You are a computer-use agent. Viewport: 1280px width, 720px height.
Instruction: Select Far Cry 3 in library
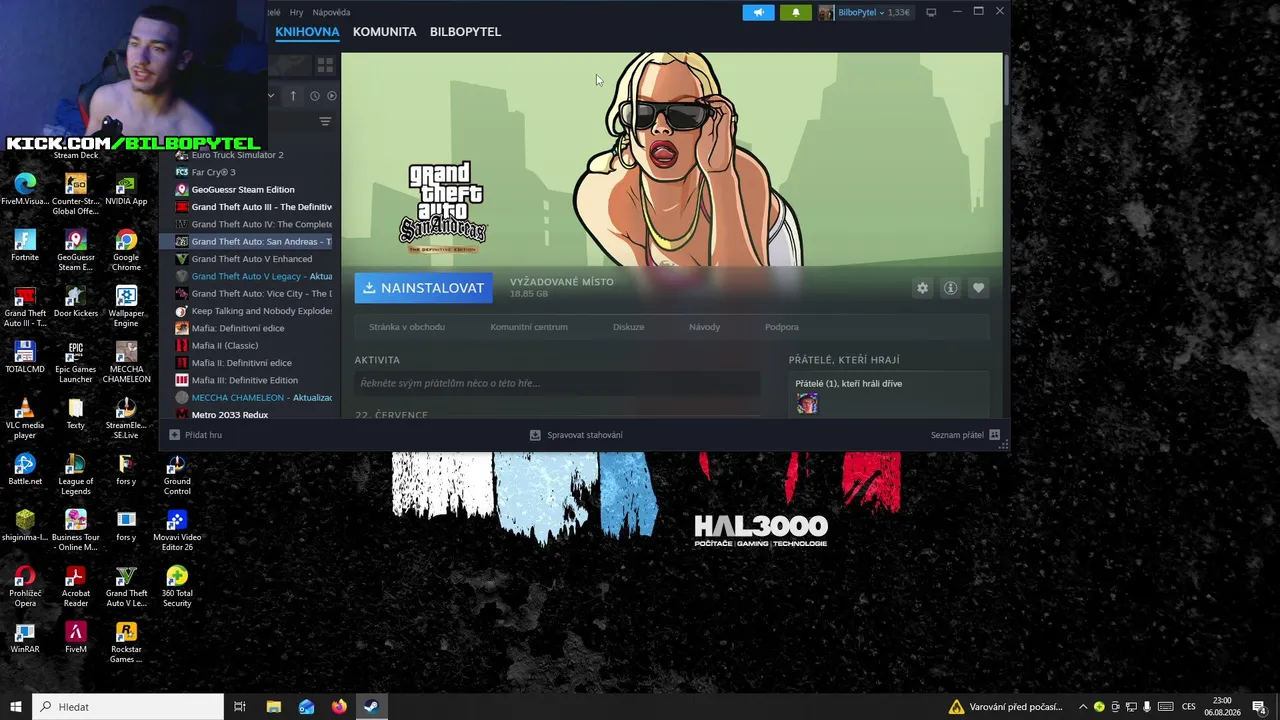pyautogui.click(x=213, y=172)
